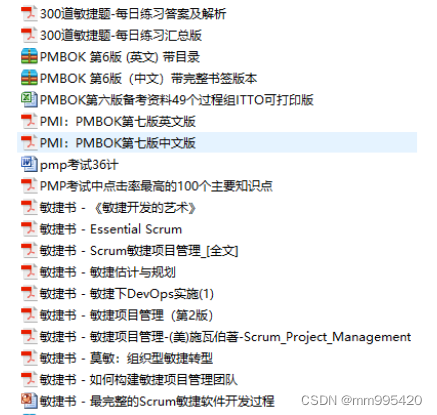The width and height of the screenshot is (437, 415).
Task: Click PDF icon of 300道敏捷题-每日练习答案及解析
Action: [x=29, y=14]
